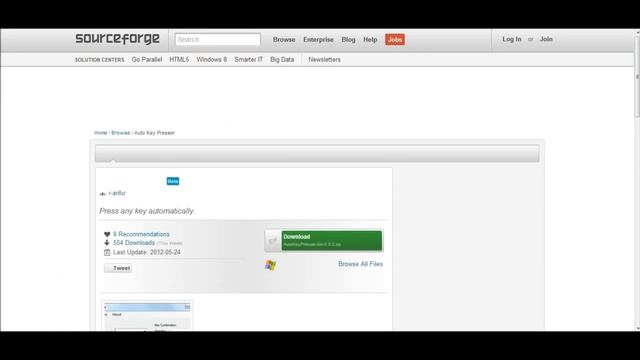The image size is (640, 360).
Task: Click the Last Update 2012-05-24 text
Action: pyautogui.click(x=147, y=252)
